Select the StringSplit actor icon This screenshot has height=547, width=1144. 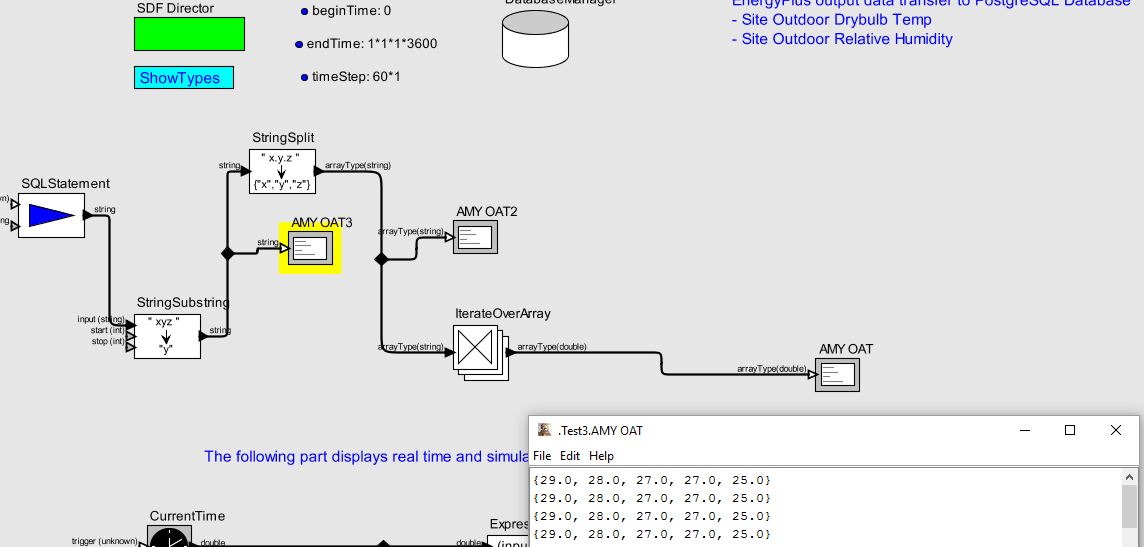tap(282, 171)
